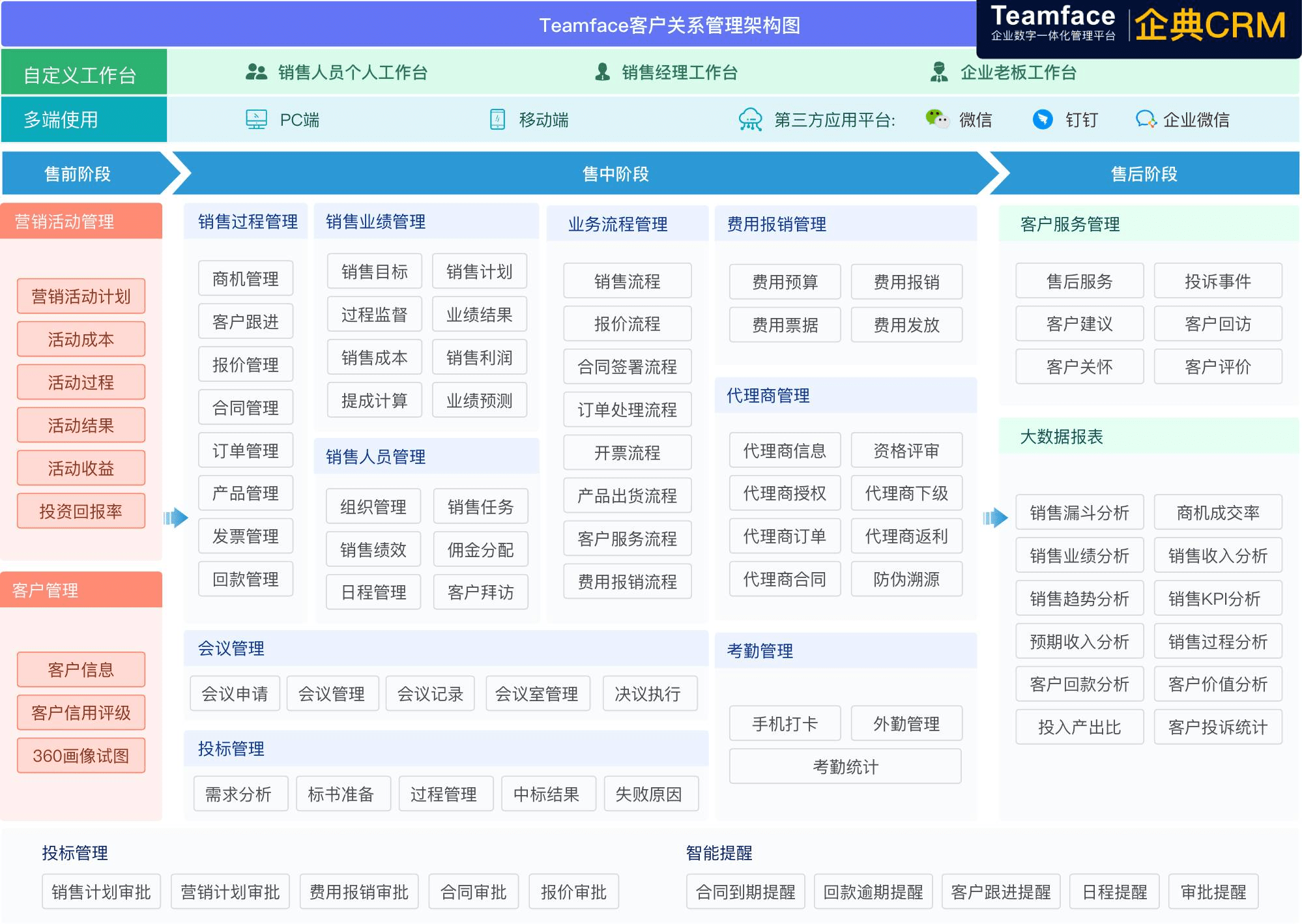
Task: Open the 产品出货流程 box
Action: 628,496
